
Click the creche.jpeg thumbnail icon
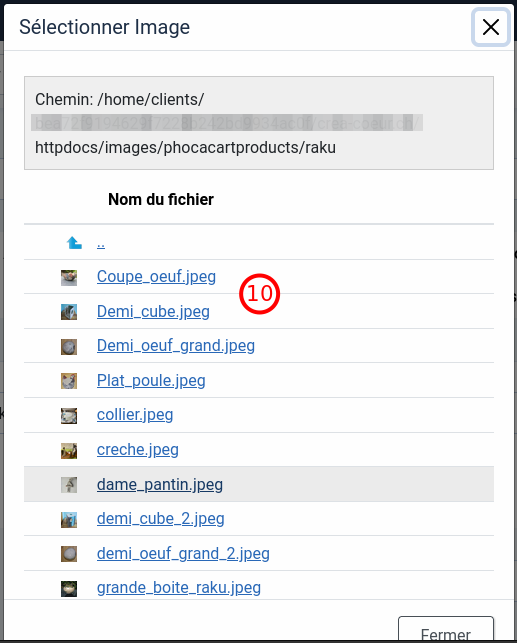(69, 451)
